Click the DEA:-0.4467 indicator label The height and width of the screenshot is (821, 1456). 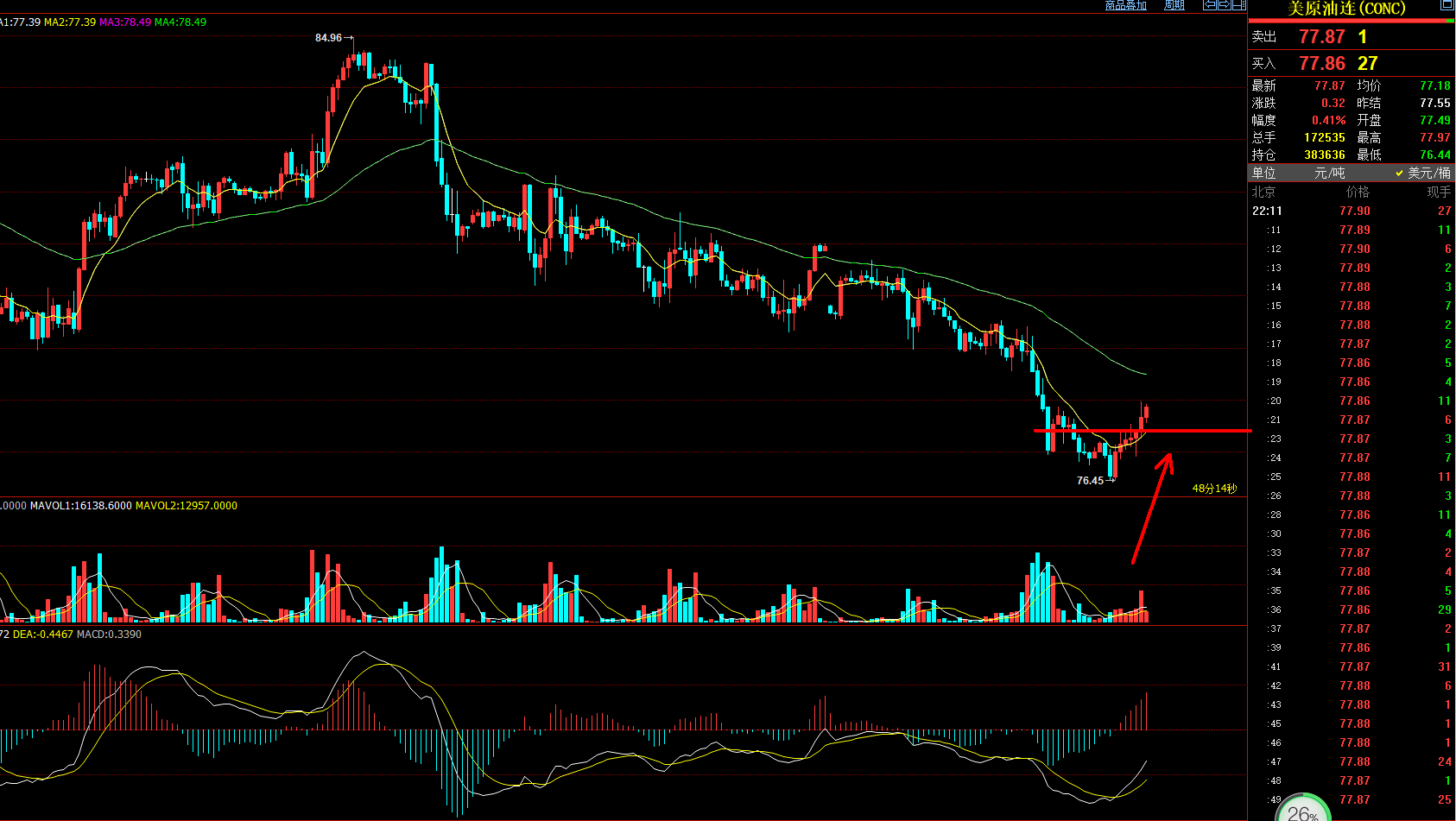(43, 635)
